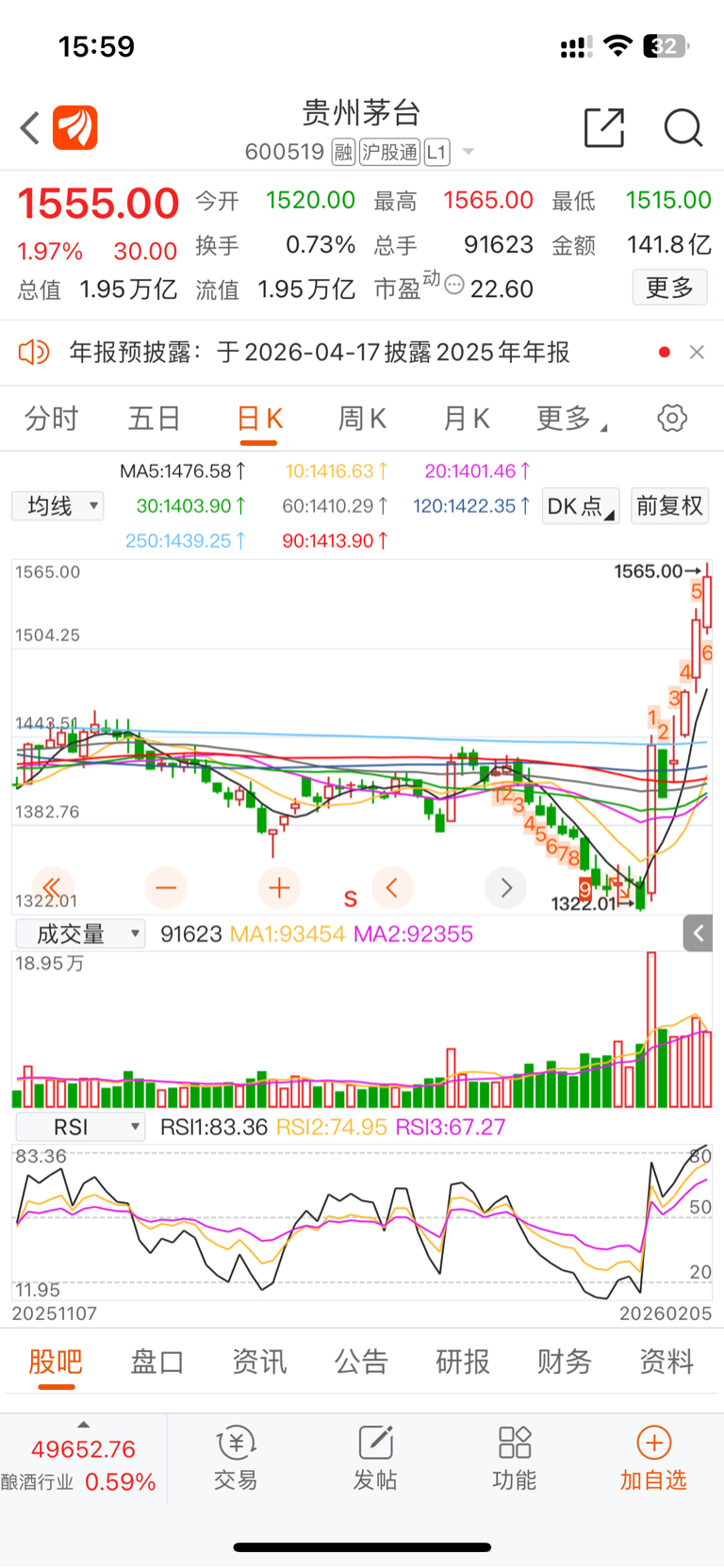
Task: Open the 均线 indicator dropdown
Action: (x=58, y=506)
